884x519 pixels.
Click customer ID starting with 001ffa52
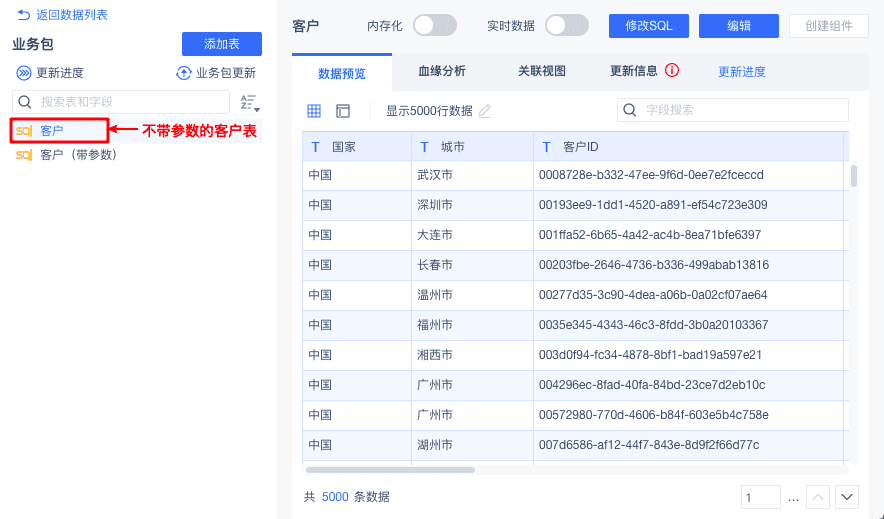click(x=650, y=235)
